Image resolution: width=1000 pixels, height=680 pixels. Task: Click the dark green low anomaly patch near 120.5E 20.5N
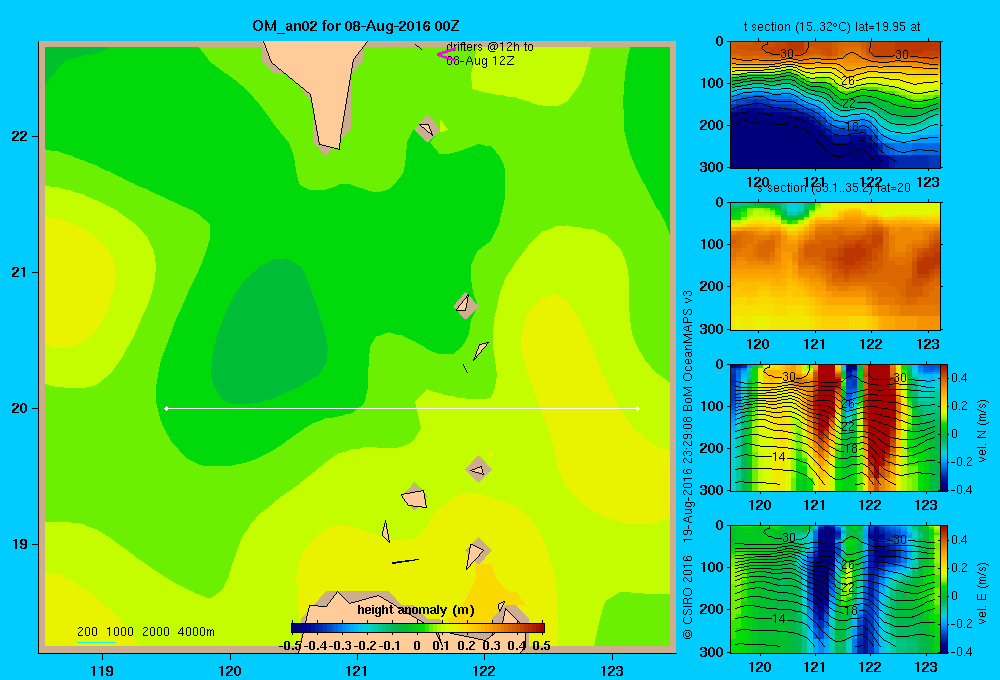[271, 332]
